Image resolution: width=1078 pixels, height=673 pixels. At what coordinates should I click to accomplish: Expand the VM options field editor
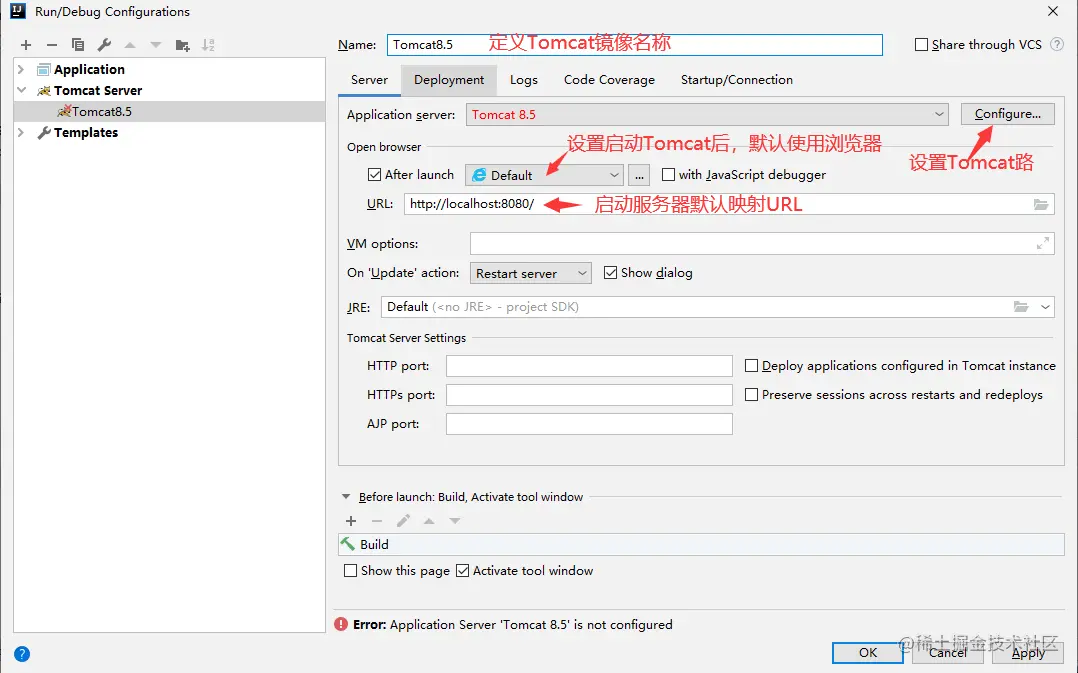[x=1043, y=243]
